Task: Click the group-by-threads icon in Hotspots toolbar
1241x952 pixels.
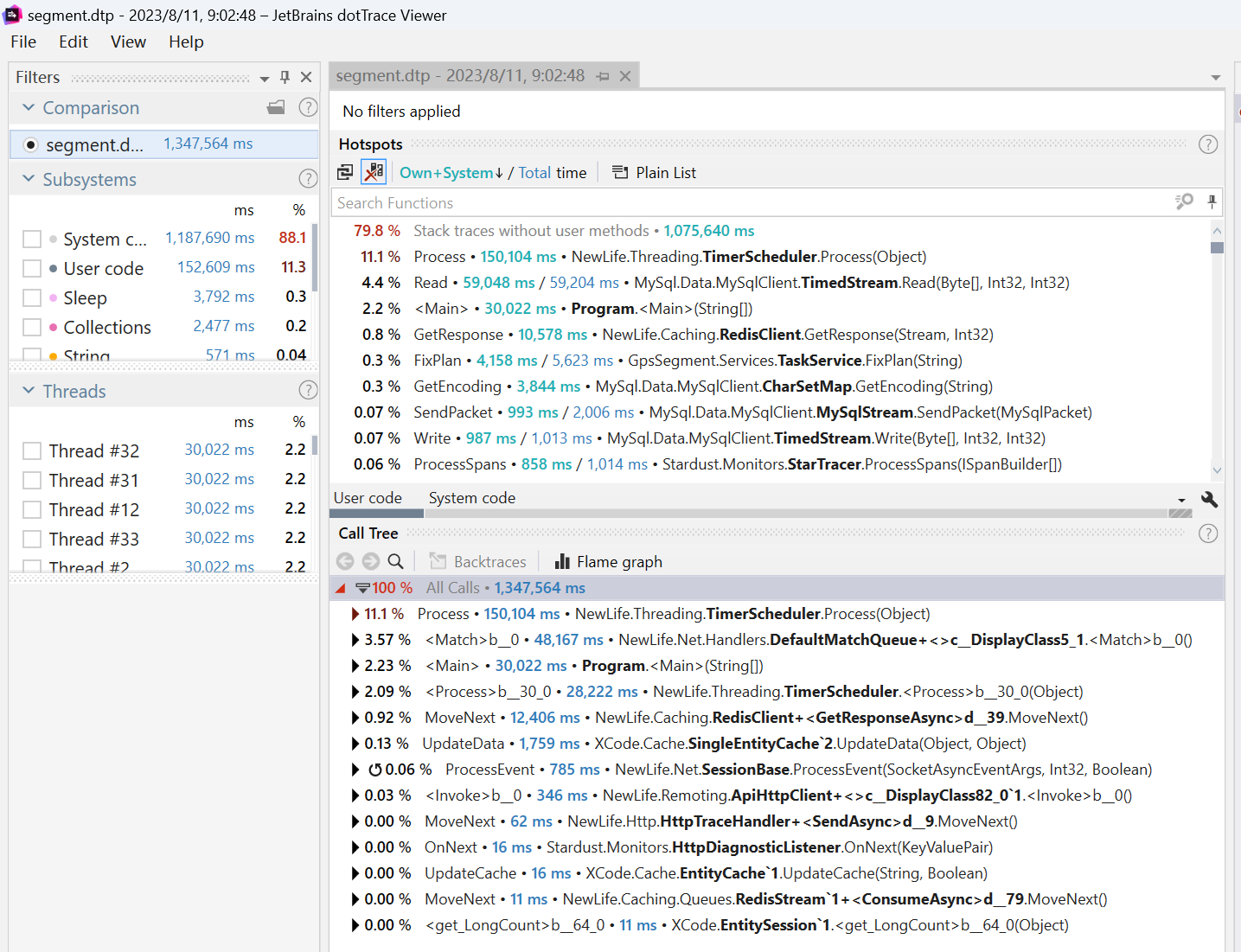Action: tap(345, 172)
